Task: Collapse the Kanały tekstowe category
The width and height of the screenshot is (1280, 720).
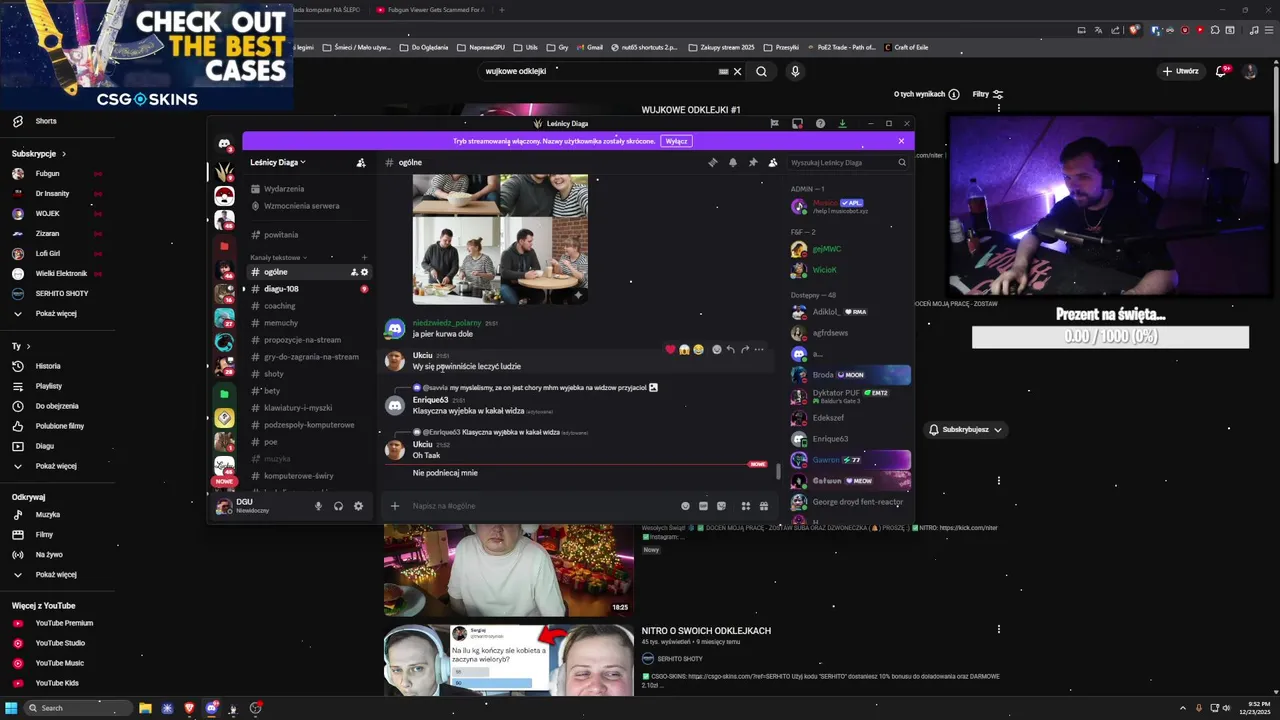Action: (x=278, y=258)
